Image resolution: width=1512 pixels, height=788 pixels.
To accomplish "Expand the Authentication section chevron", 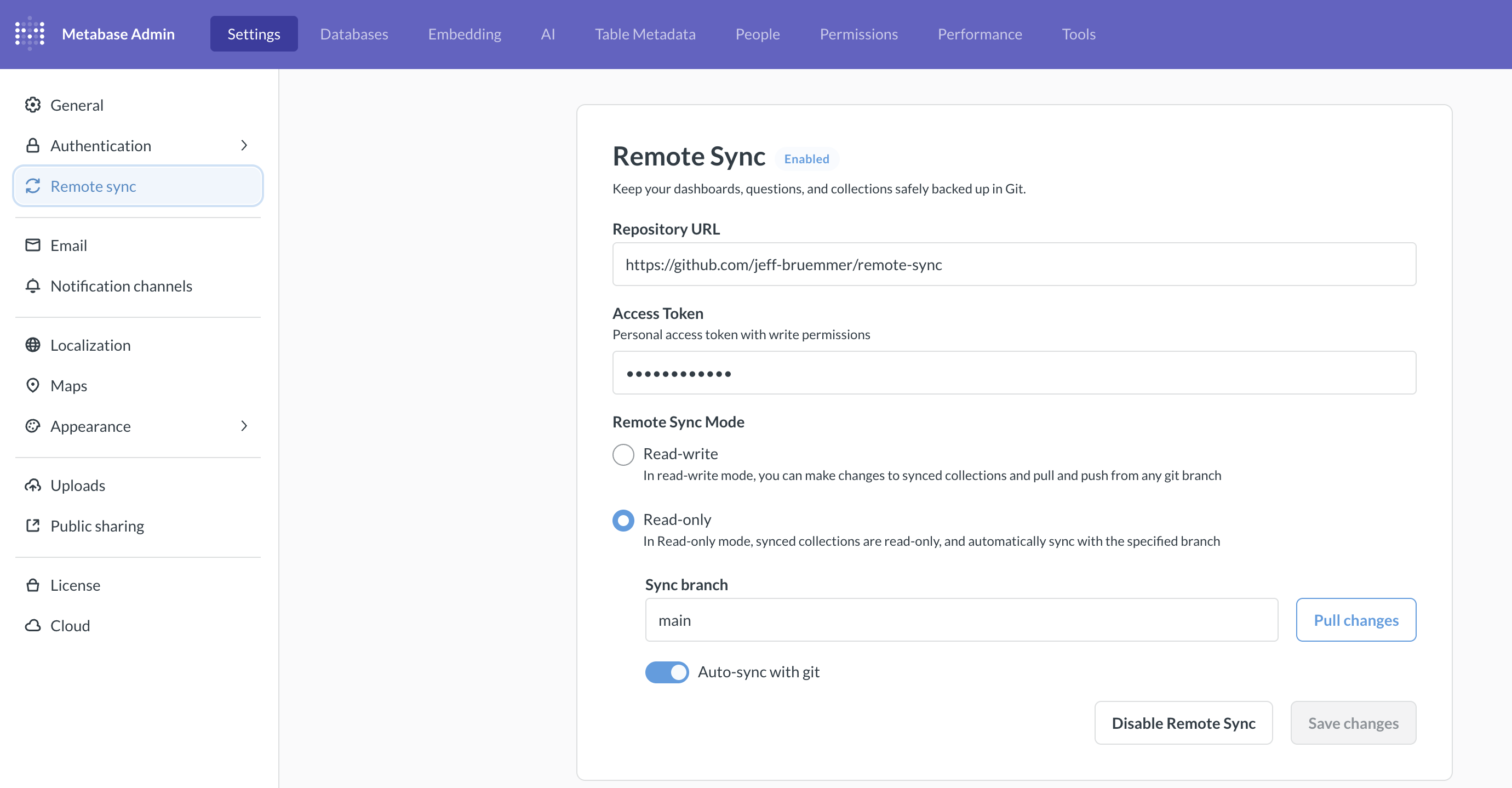I will [244, 146].
